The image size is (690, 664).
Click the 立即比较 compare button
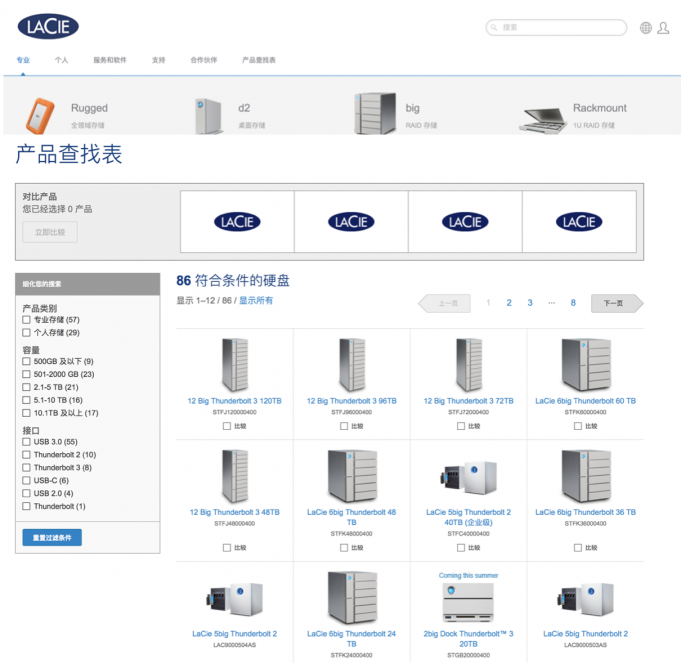pyautogui.click(x=50, y=232)
